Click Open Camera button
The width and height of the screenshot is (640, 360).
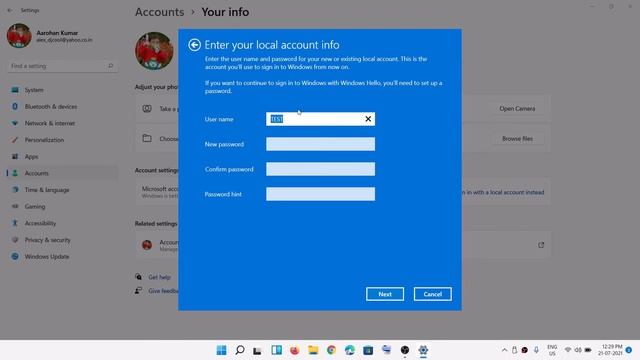coord(517,109)
